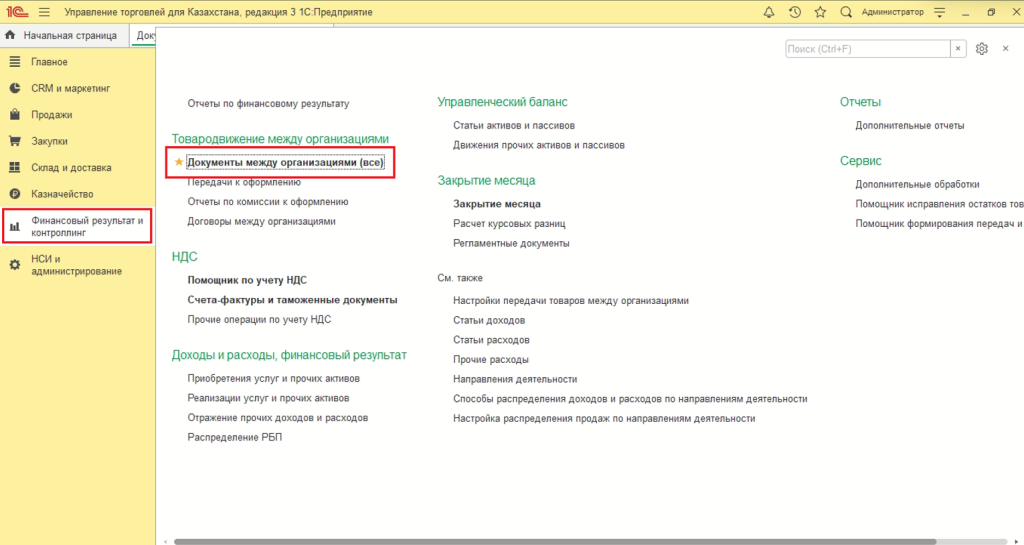Open Движения прочих активов и пассивов

pyautogui.click(x=539, y=145)
